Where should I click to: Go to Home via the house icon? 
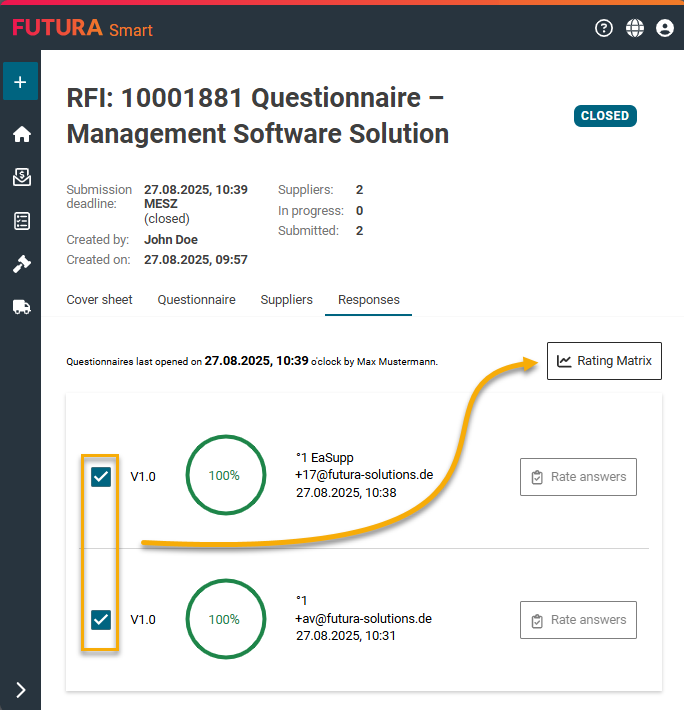(21, 135)
